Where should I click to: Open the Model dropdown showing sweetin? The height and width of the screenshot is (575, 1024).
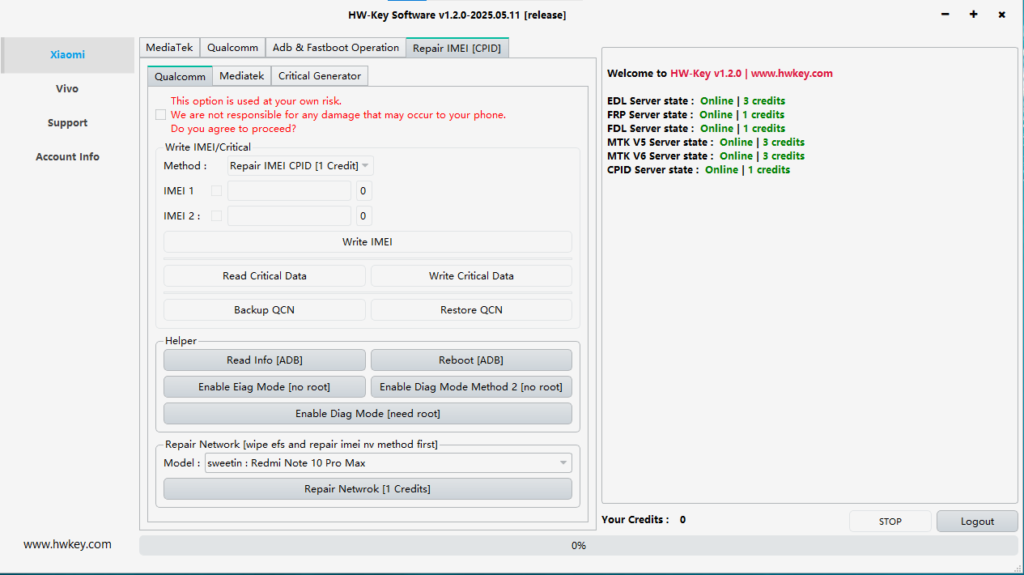click(x=388, y=463)
